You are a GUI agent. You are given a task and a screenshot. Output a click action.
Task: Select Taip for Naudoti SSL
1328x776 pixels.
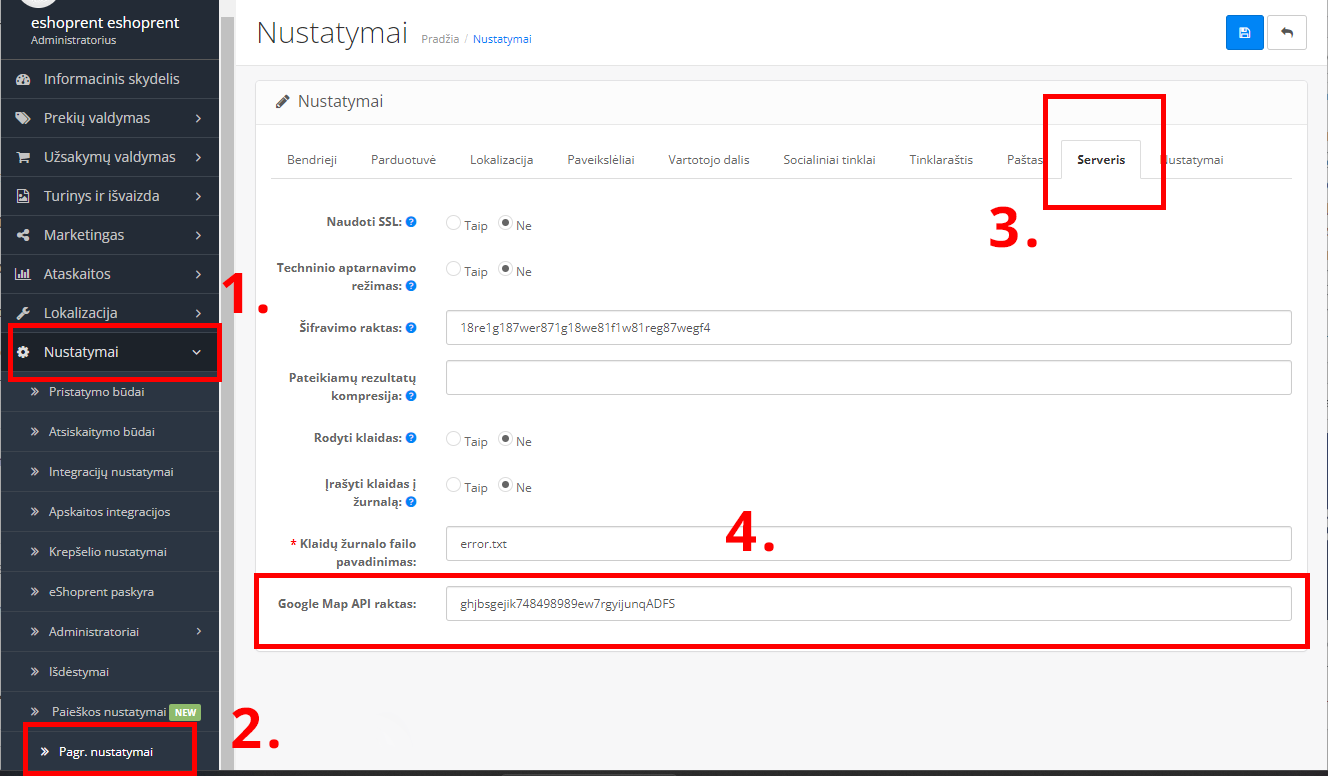click(453, 223)
